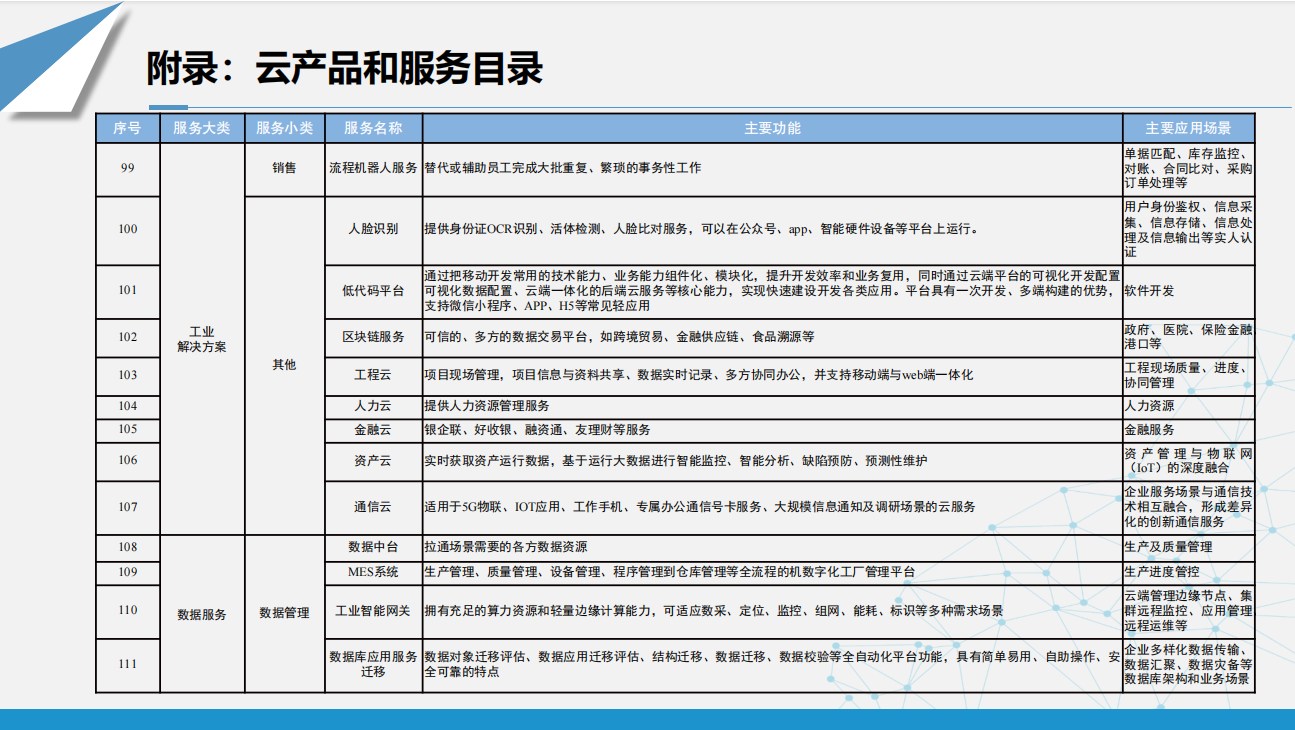Screen dimensions: 1295x730
Task: Select the 工程云 service cell
Action: coord(373,375)
